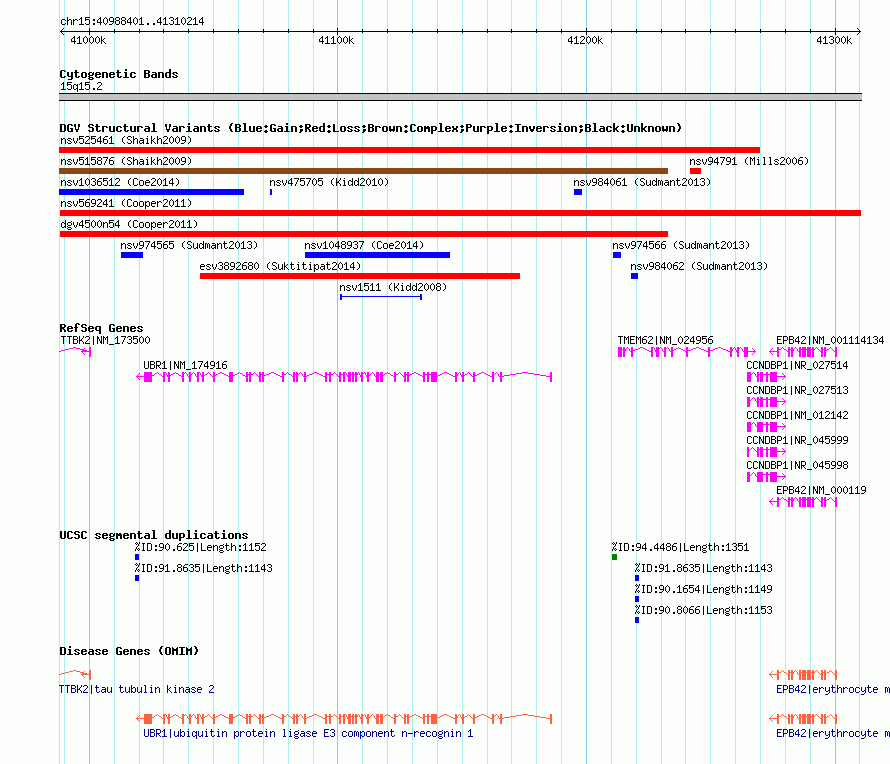Click the nsv1511 (Kidd2008) label

tap(393, 287)
